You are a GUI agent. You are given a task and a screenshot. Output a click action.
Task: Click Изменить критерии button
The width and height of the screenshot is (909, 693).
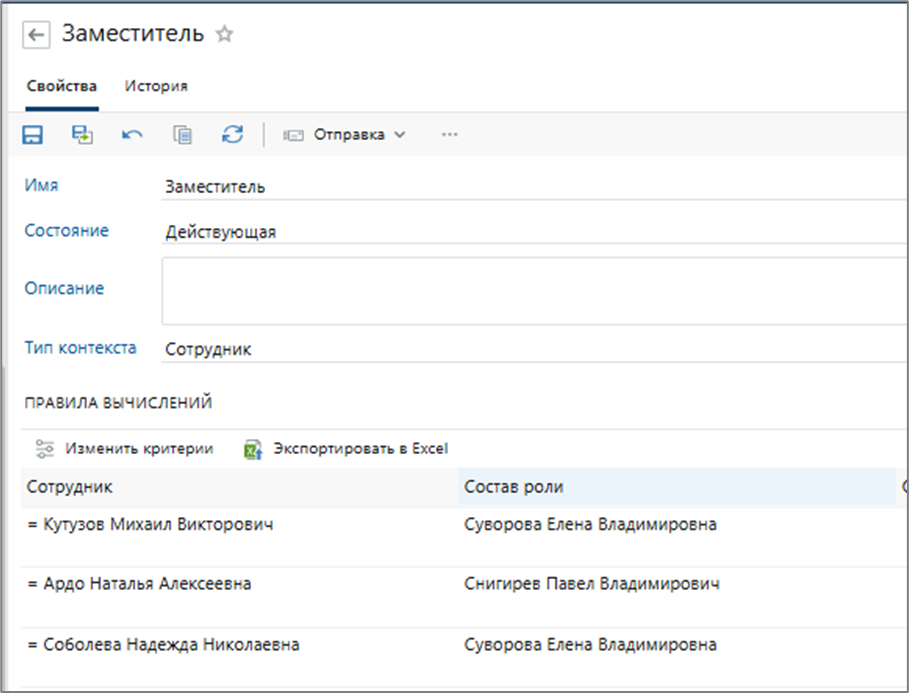tap(125, 449)
